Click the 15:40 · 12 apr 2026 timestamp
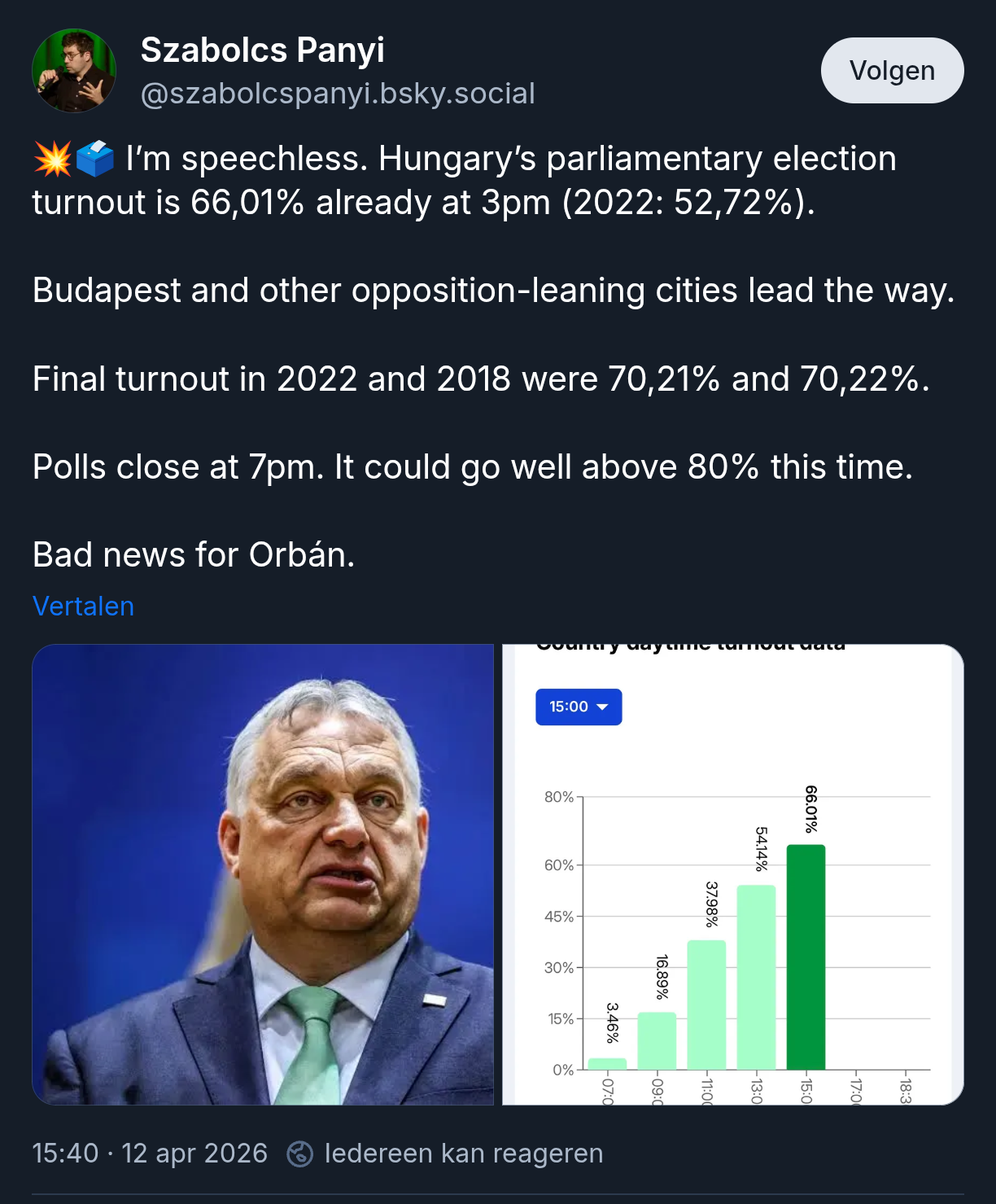Screen dimensions: 996x1204 150,1154
